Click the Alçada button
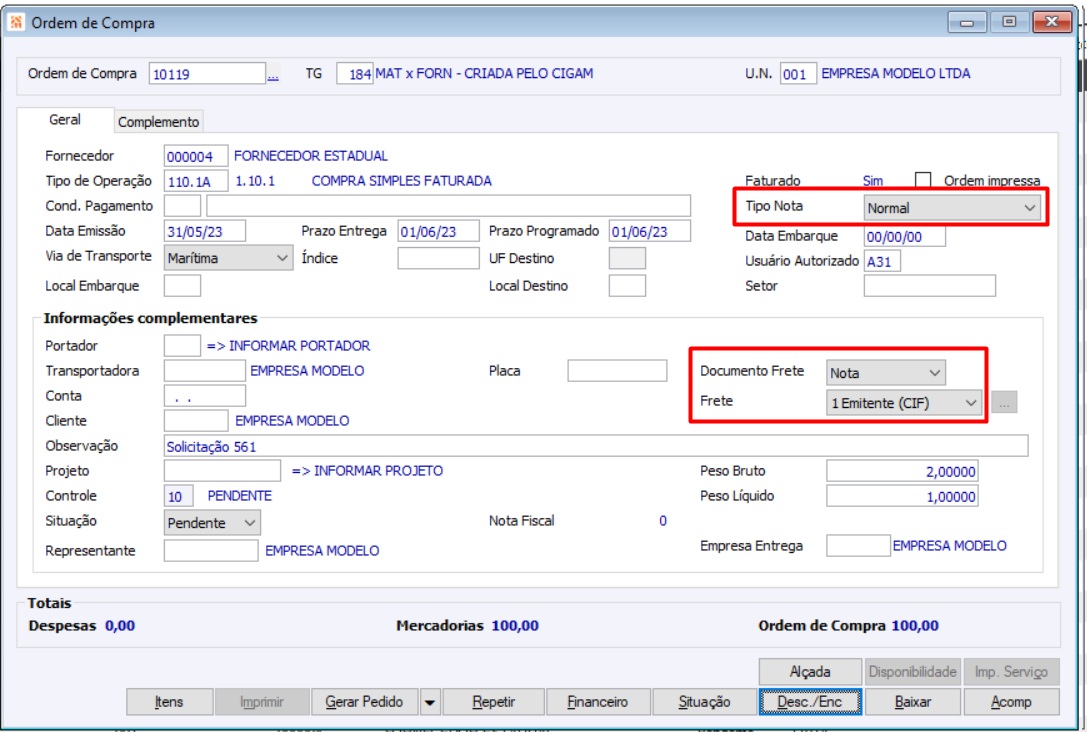 point(810,672)
